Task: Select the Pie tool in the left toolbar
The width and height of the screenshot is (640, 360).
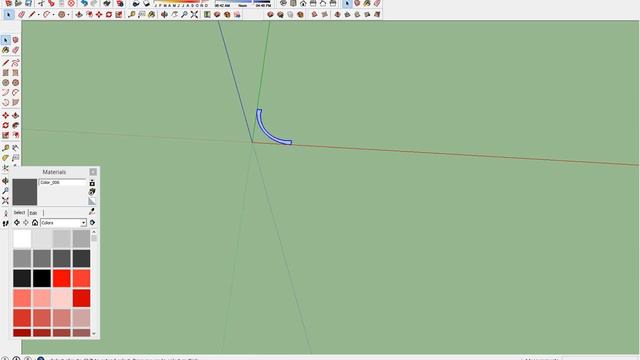Action: click(16, 102)
